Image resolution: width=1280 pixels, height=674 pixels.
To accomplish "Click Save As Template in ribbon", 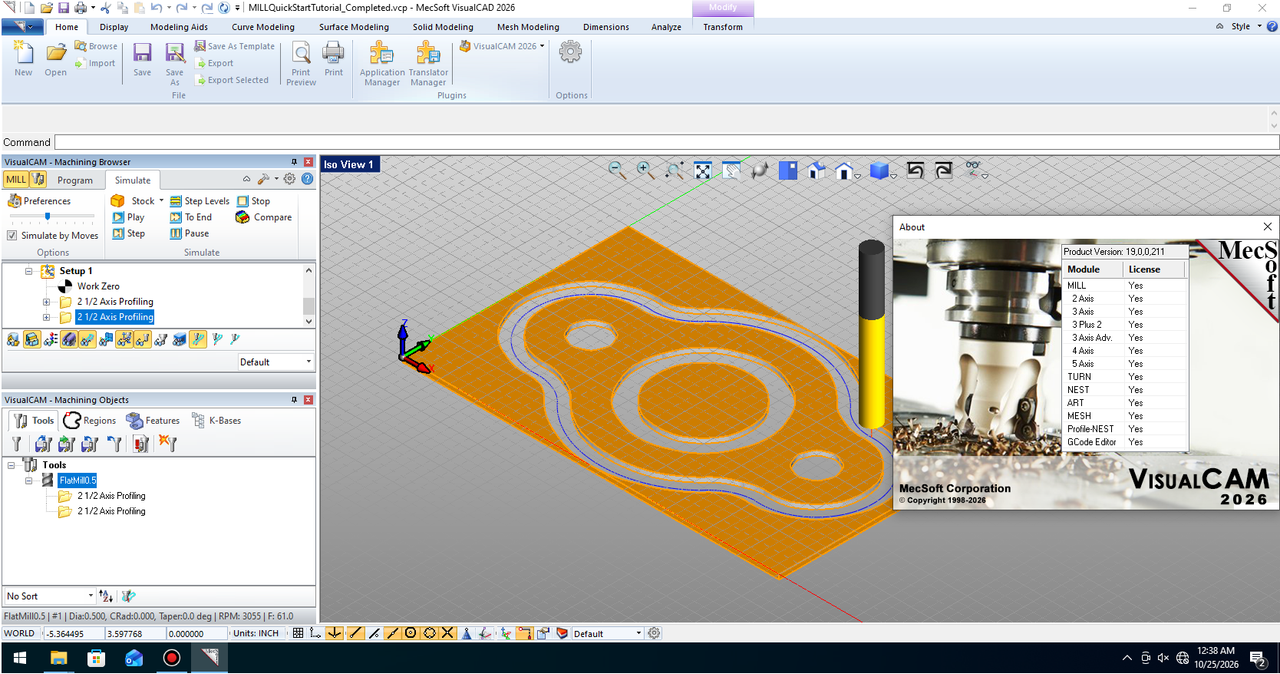I will [x=234, y=46].
